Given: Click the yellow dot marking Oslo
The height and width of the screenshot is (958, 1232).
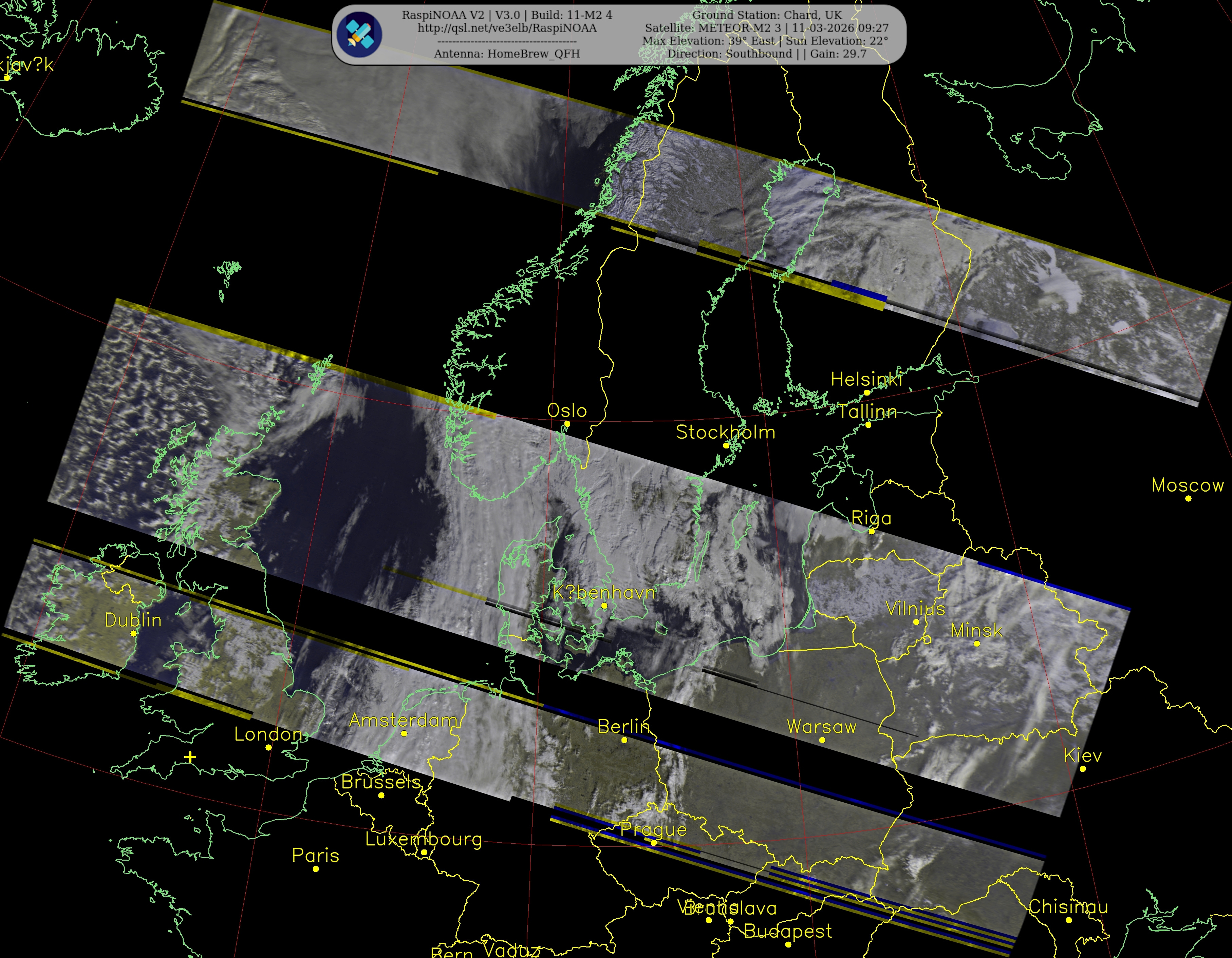Looking at the screenshot, I should tap(567, 424).
